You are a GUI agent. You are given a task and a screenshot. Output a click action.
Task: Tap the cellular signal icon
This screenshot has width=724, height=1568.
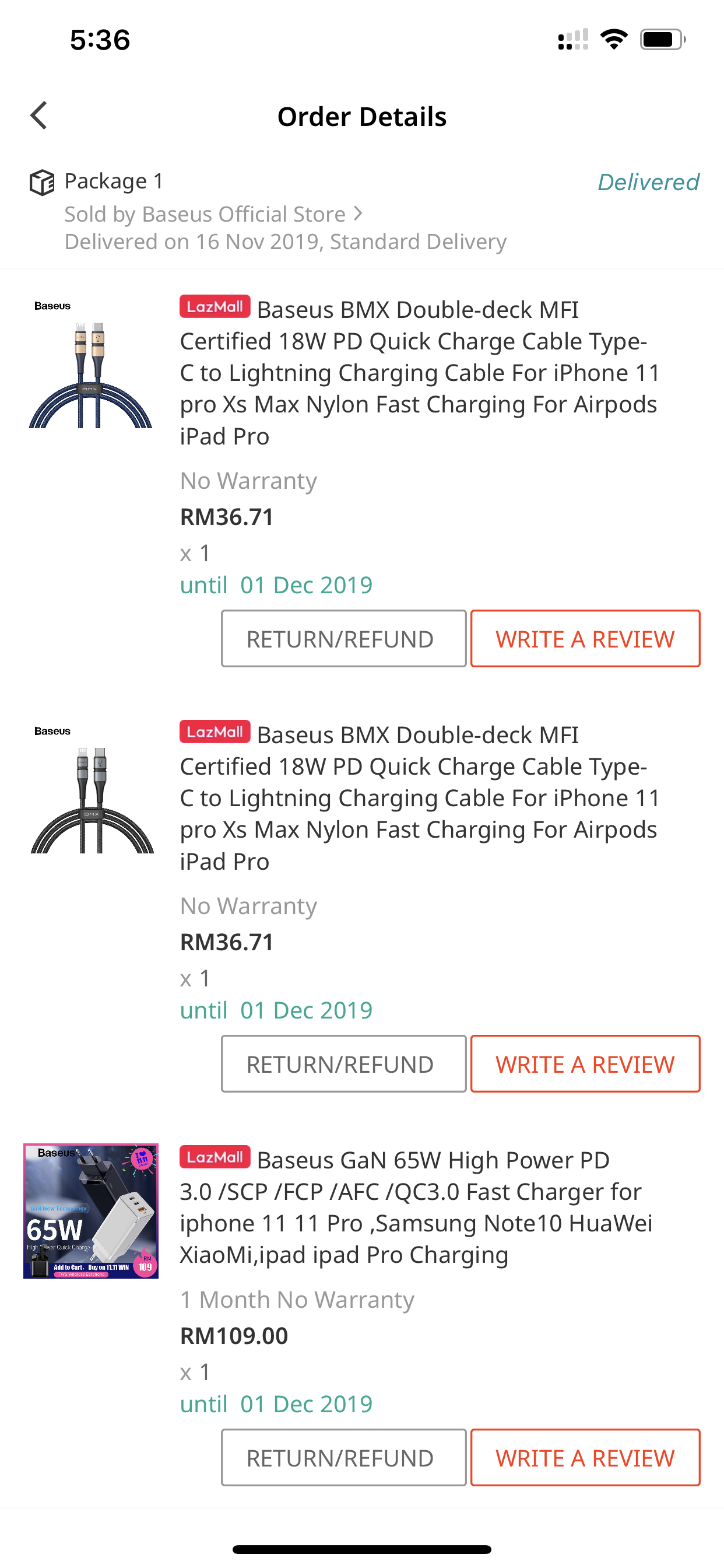[x=572, y=40]
